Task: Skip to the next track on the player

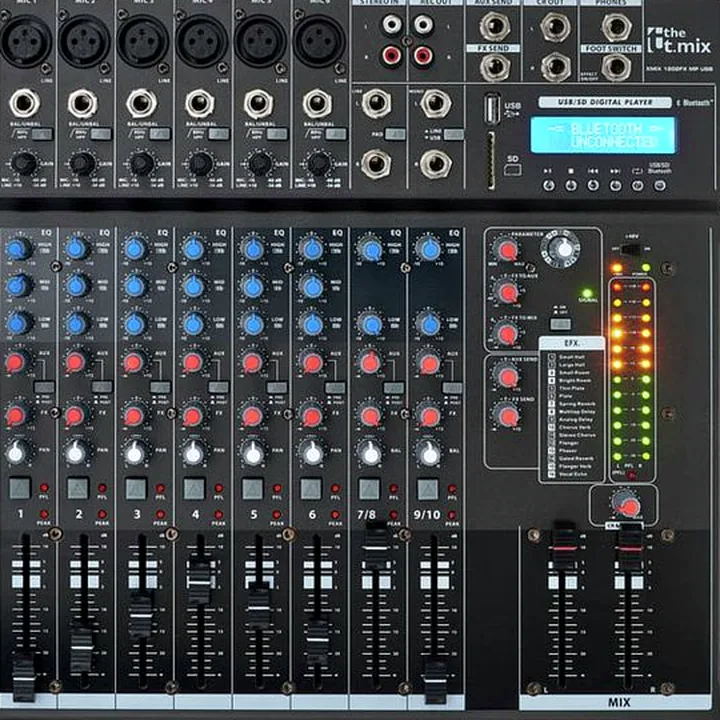Action: tap(615, 186)
